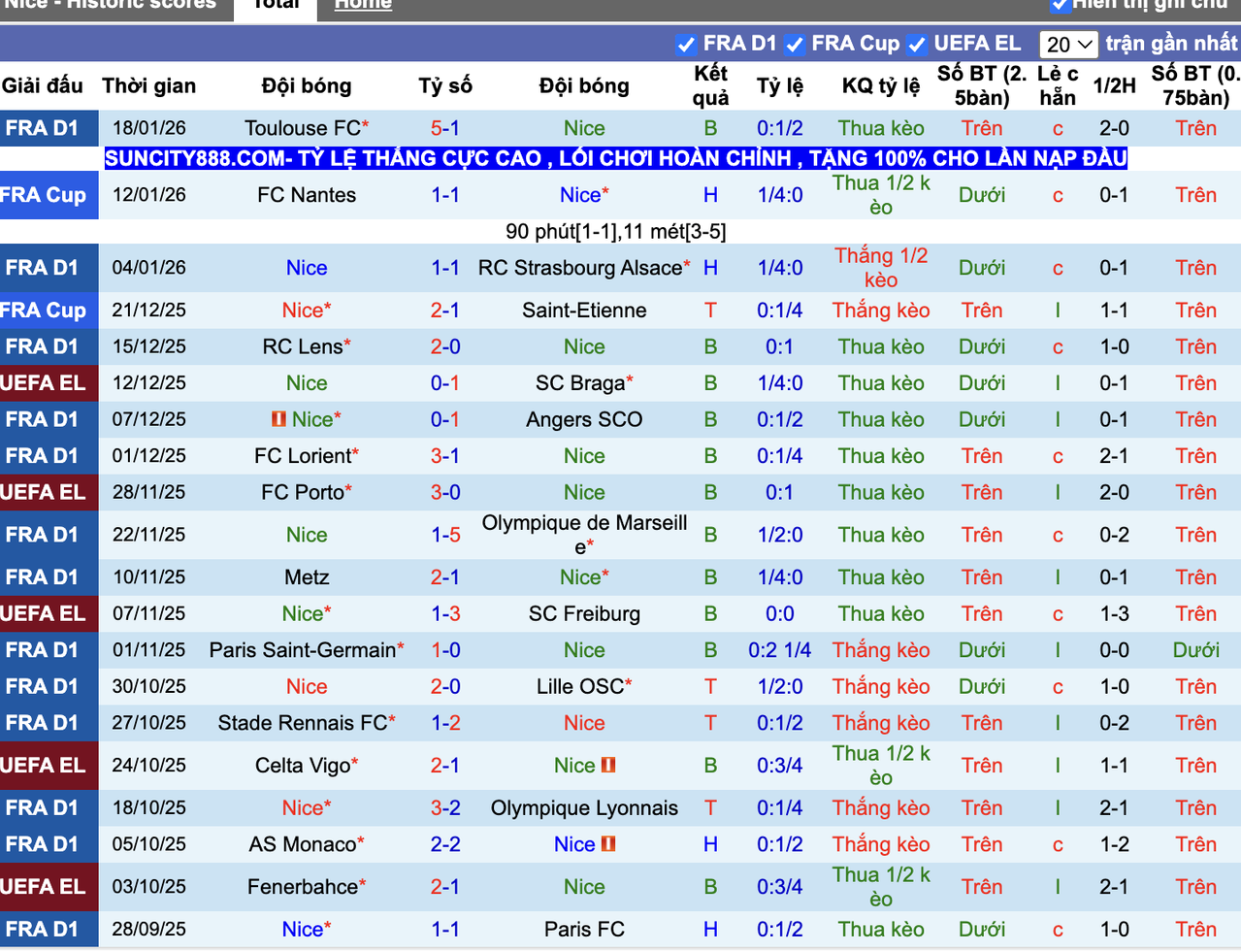Viewport: 1241px width, 952px height.
Task: Click the 90 phút[1-1],11 mét[3-5] note
Action: [615, 231]
